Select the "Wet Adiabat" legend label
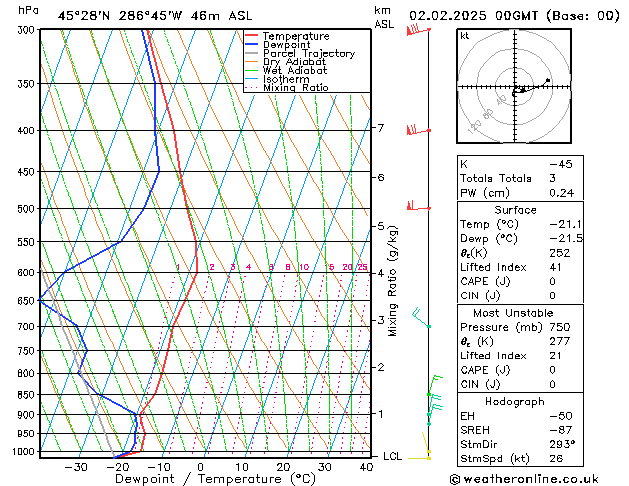The width and height of the screenshot is (629, 486). coord(295,70)
